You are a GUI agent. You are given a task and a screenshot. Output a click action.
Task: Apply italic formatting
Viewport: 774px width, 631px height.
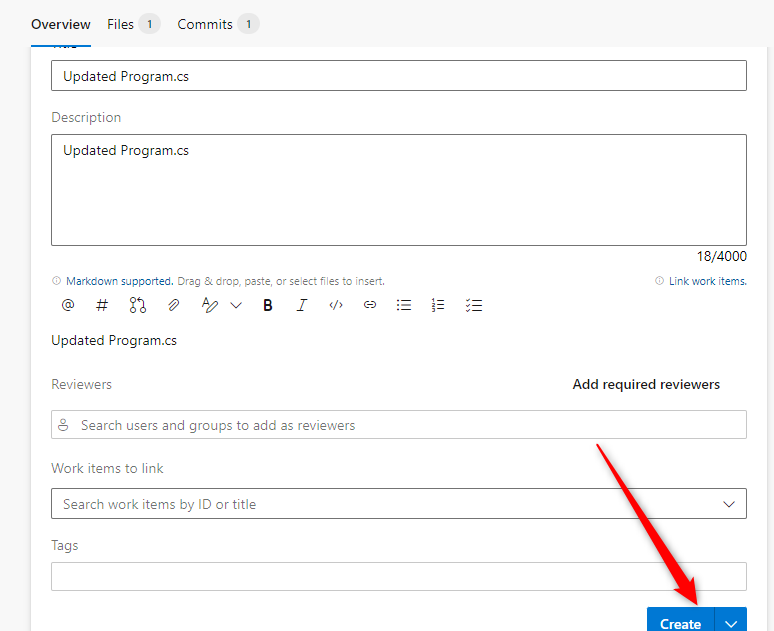(x=302, y=305)
